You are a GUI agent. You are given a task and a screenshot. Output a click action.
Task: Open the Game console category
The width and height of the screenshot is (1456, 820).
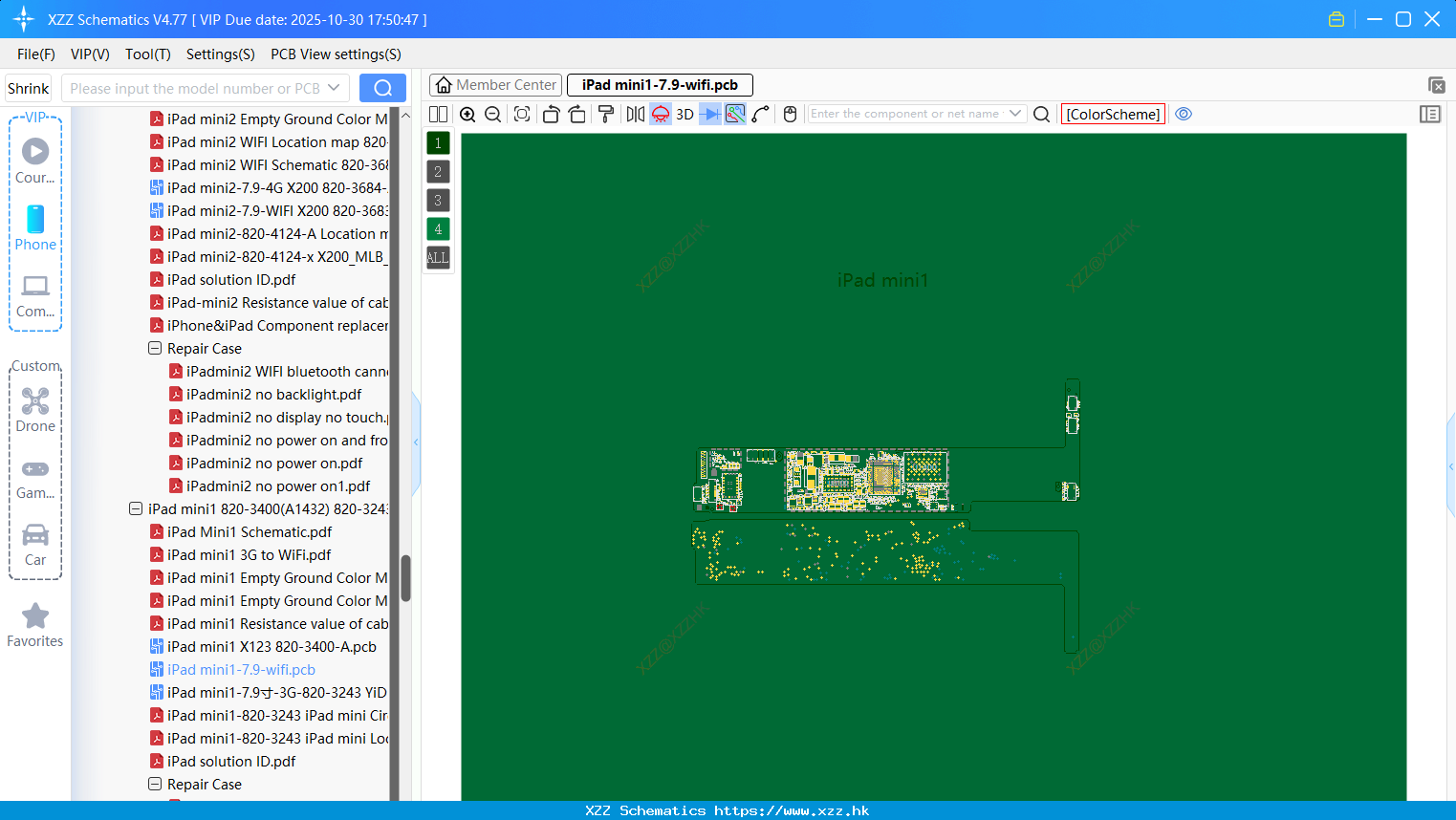point(35,479)
